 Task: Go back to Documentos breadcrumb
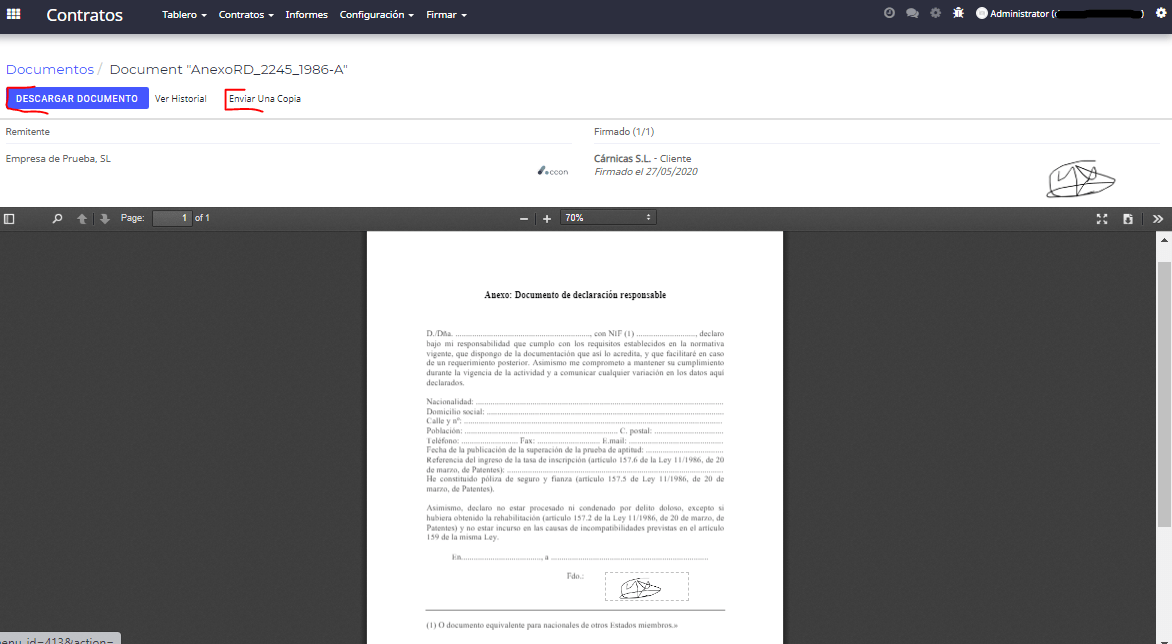[x=50, y=69]
